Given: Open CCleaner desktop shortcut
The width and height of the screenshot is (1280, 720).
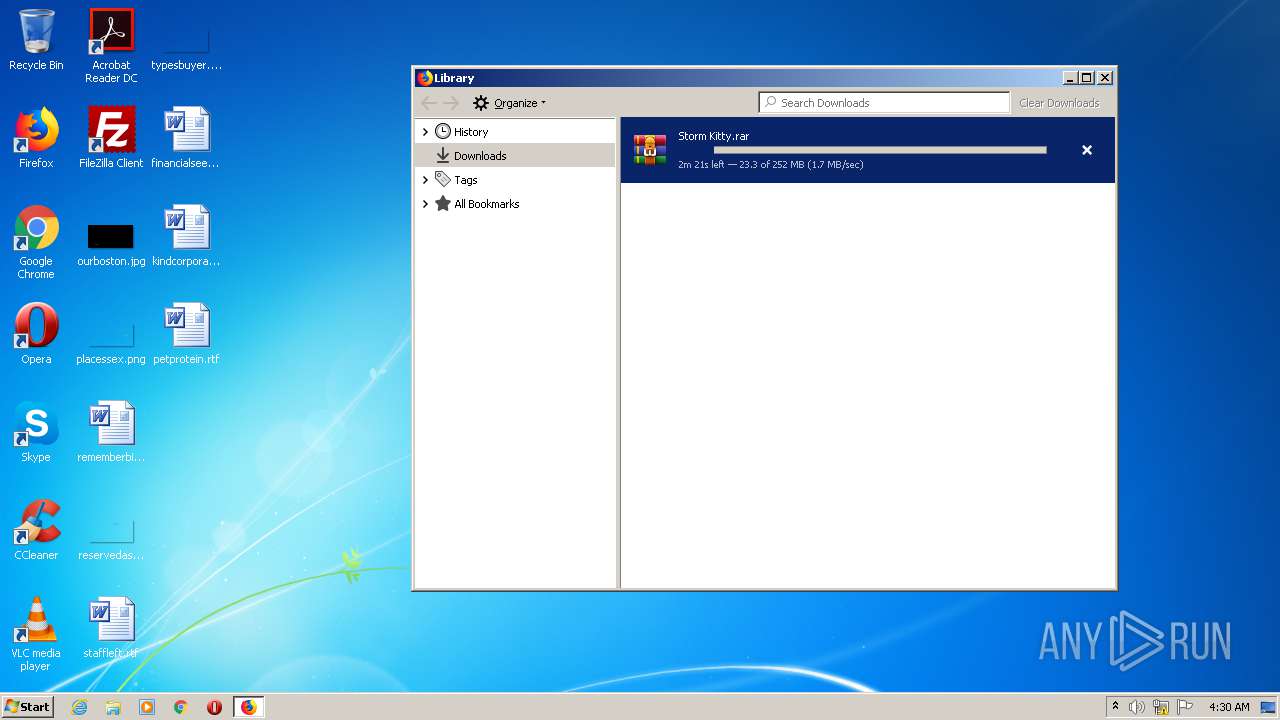Looking at the screenshot, I should coord(36,530).
